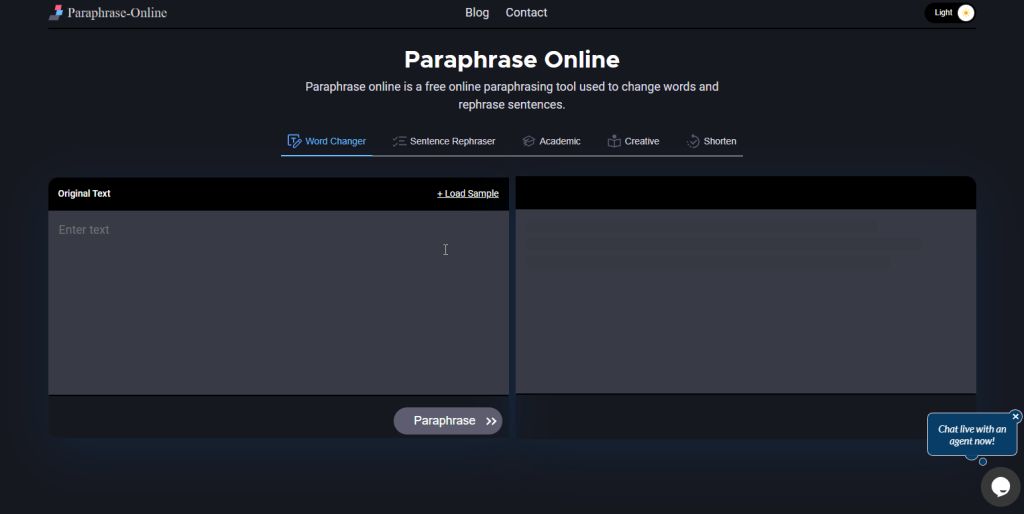1024x514 pixels.
Task: Click the Load Sample link
Action: pos(467,193)
